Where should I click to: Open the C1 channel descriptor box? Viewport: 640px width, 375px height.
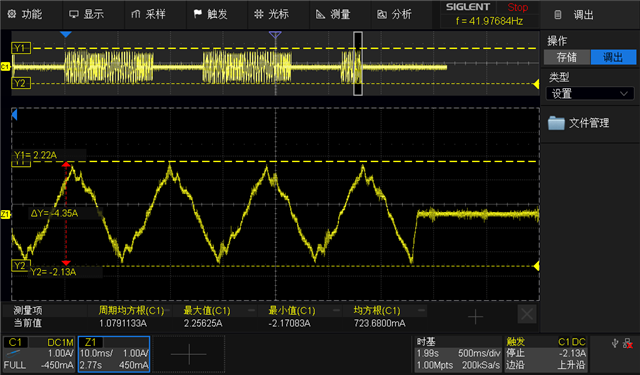pyautogui.click(x=40, y=354)
